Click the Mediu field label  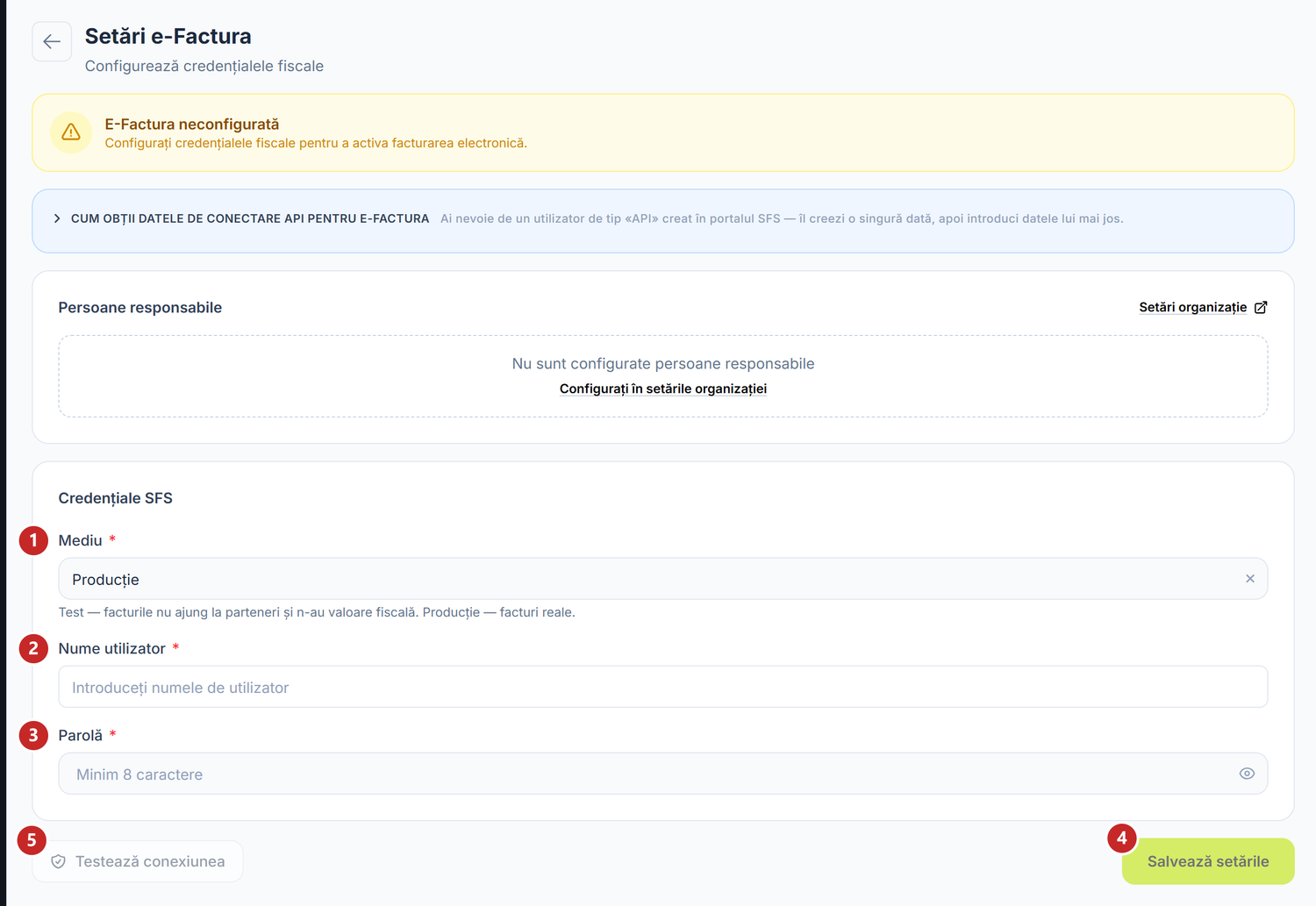(x=81, y=540)
